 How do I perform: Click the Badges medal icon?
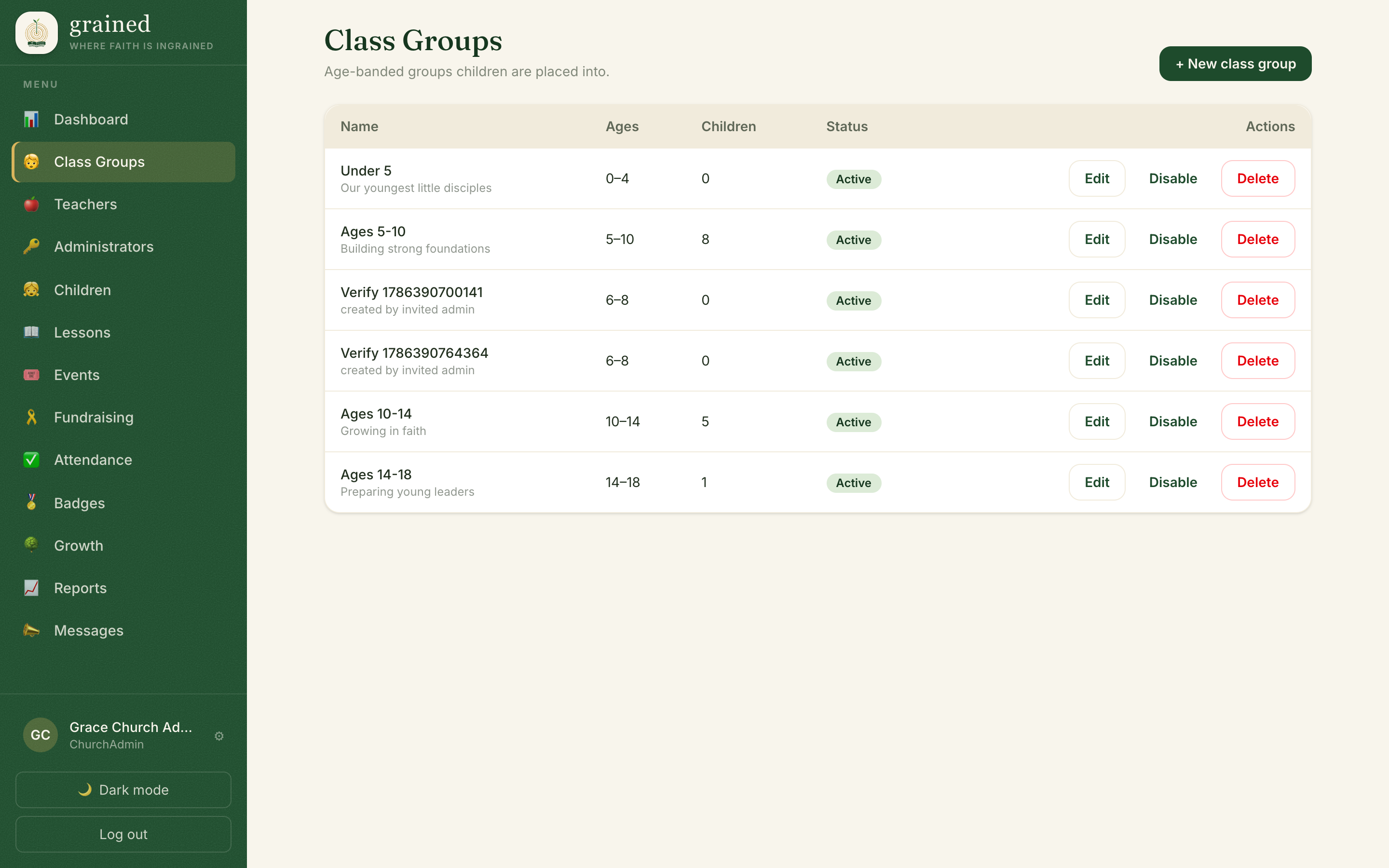tap(31, 503)
